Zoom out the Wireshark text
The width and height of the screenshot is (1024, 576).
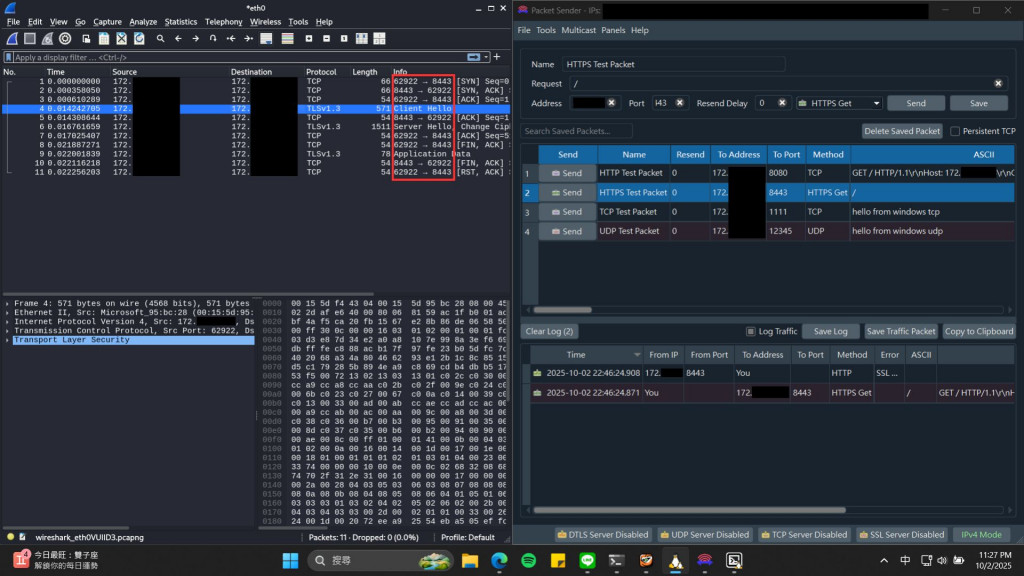pos(327,39)
